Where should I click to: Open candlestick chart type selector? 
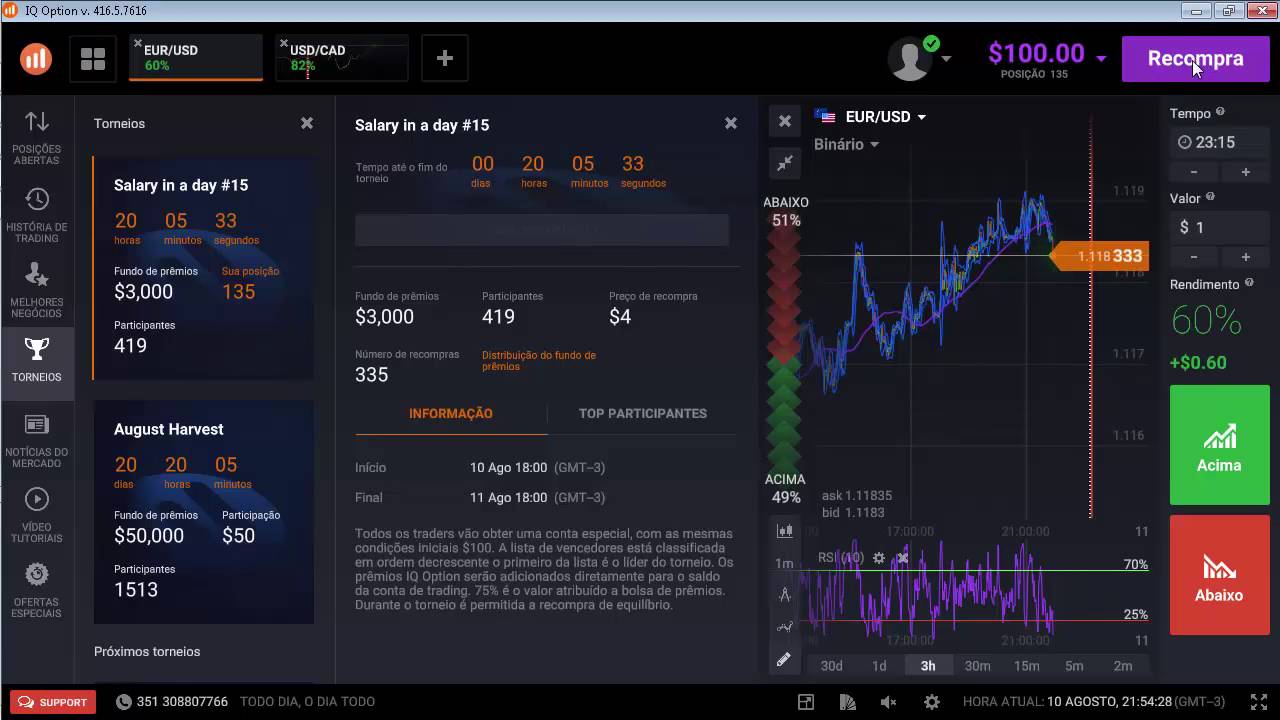pos(785,531)
